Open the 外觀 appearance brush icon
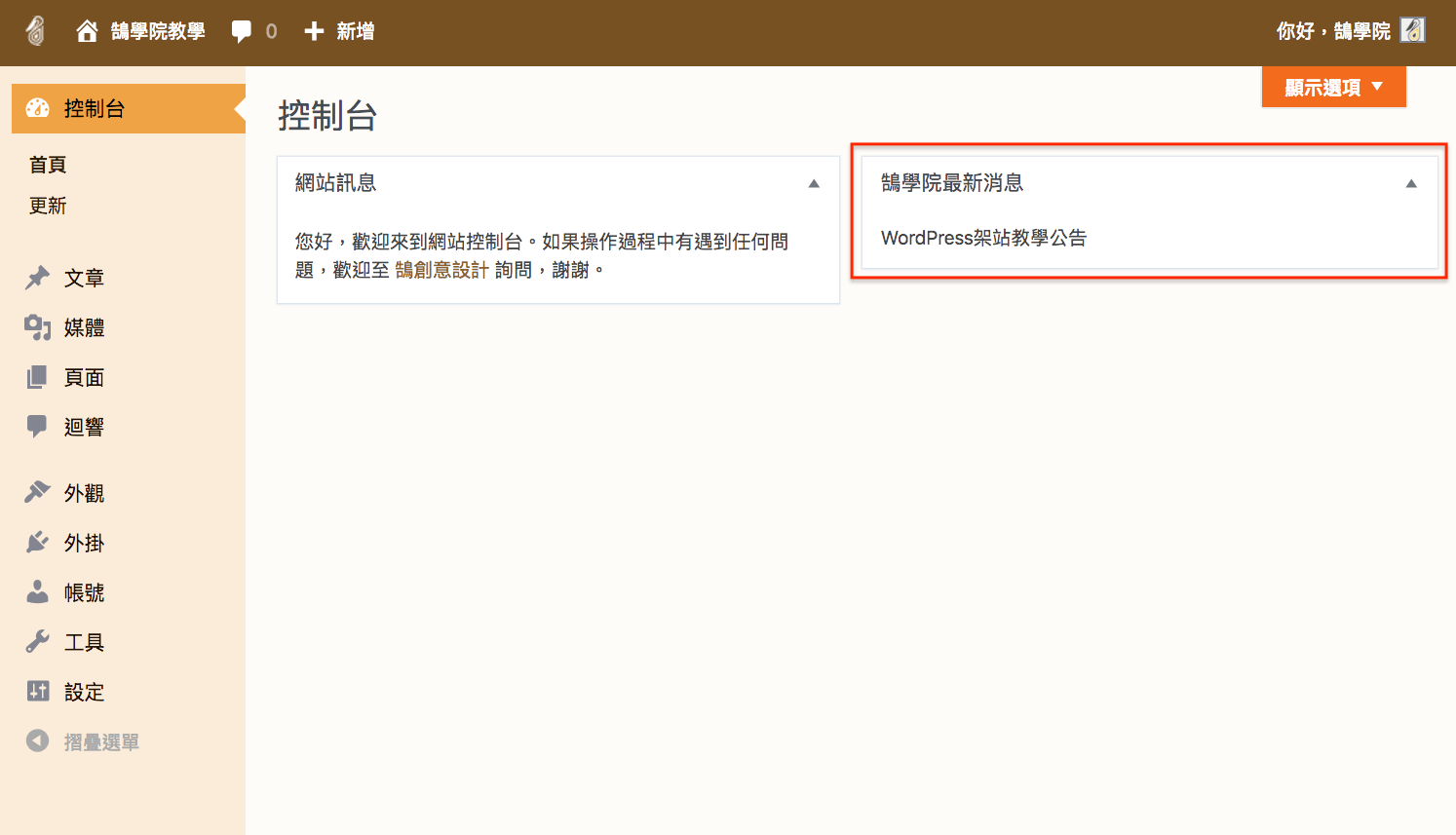 pyautogui.click(x=37, y=493)
